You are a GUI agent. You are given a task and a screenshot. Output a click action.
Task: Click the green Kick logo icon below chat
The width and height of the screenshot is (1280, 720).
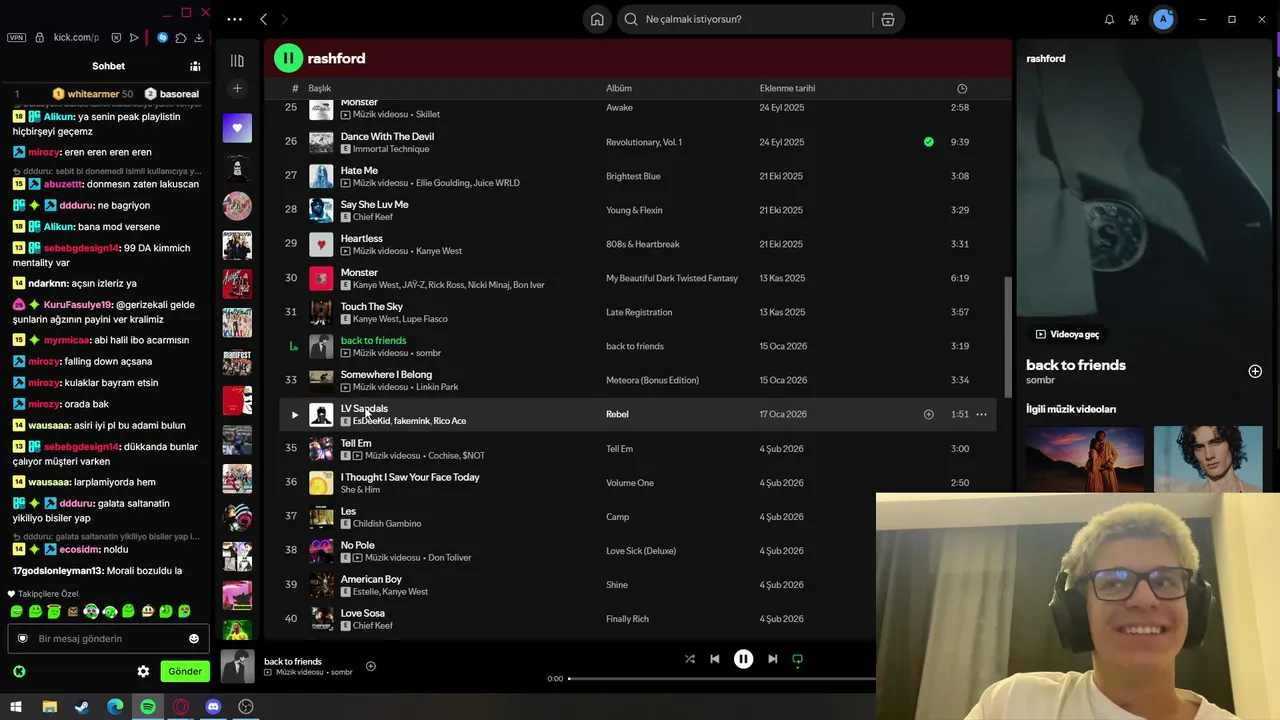point(19,671)
